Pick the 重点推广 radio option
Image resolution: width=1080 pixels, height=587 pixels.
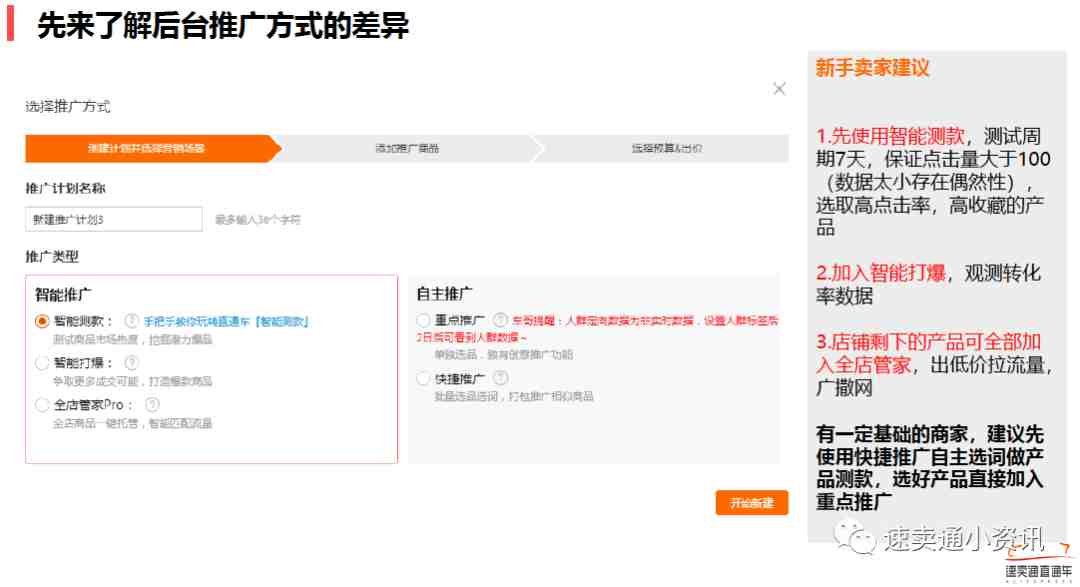424,320
